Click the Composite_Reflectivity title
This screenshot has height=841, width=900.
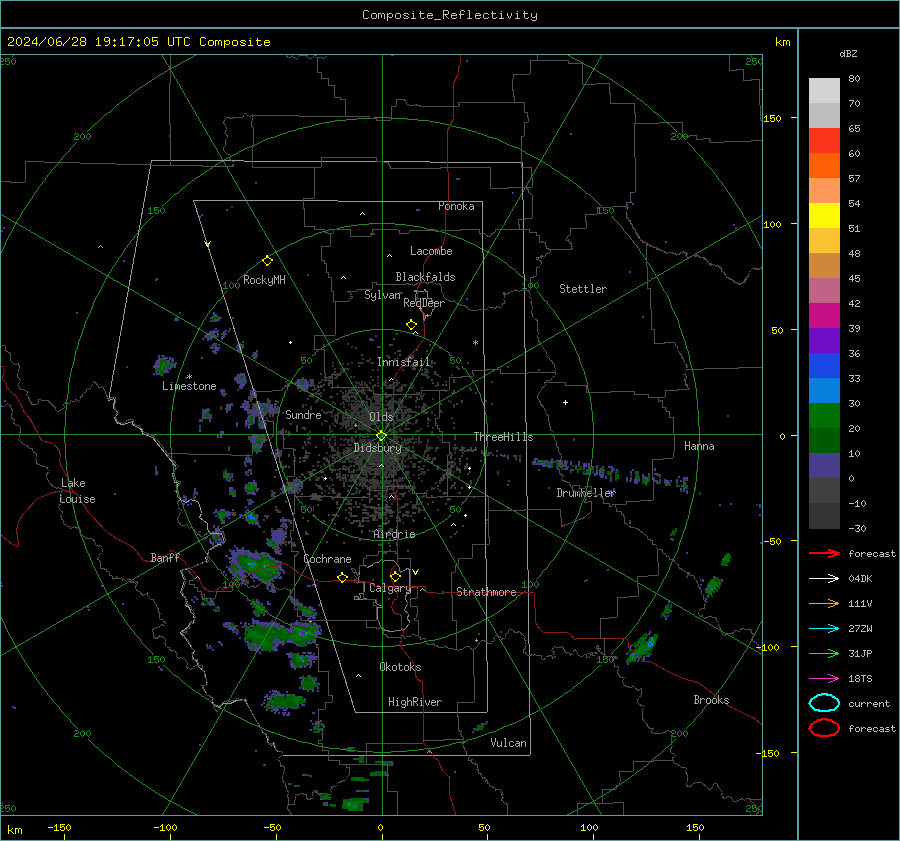tap(450, 15)
